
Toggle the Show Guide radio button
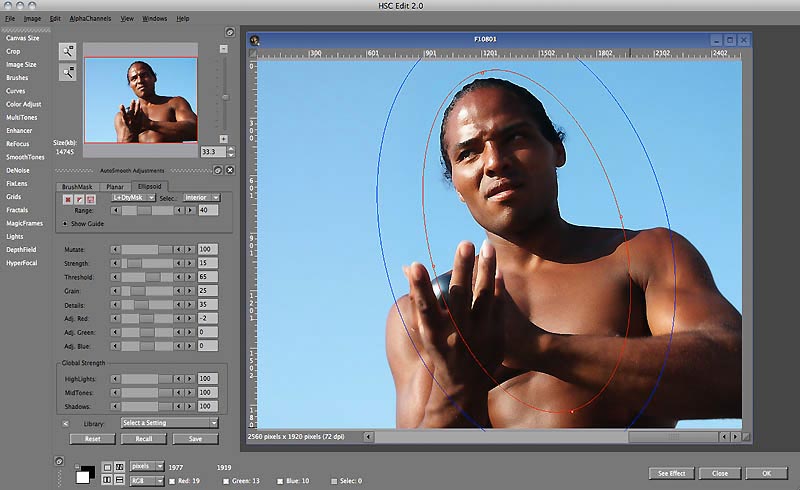(x=65, y=224)
